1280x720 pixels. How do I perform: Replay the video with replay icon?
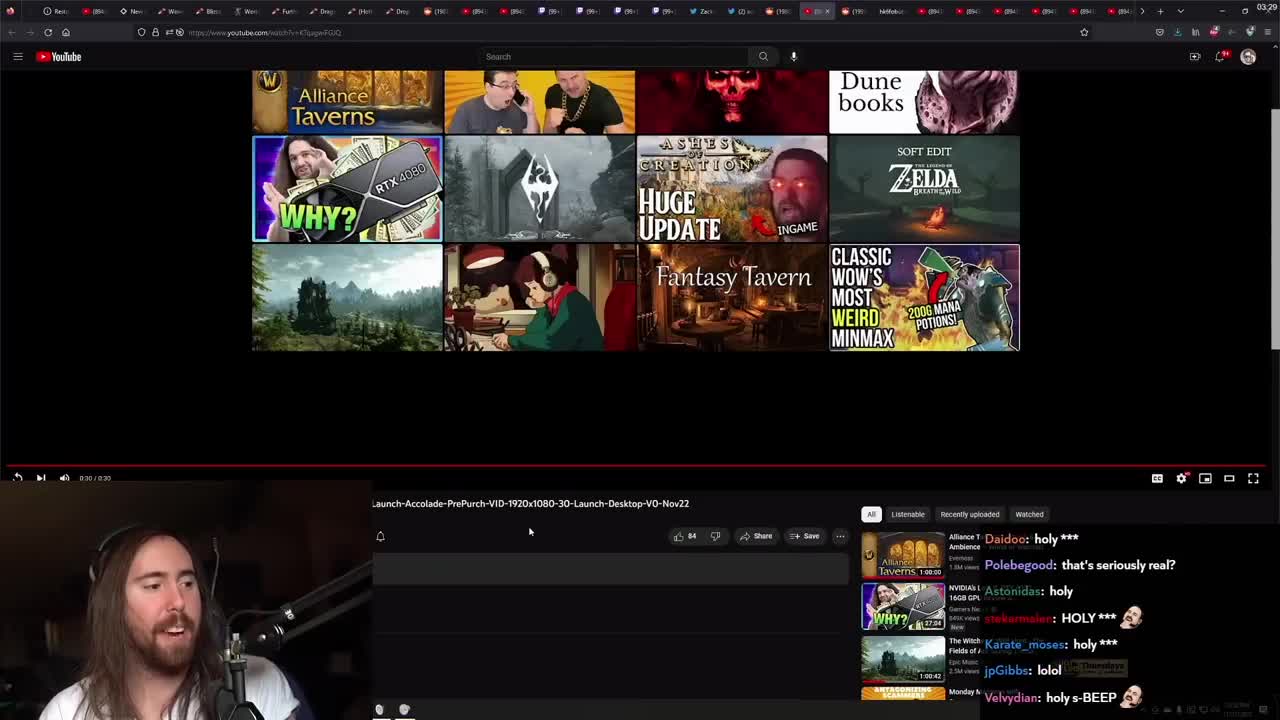coord(17,478)
